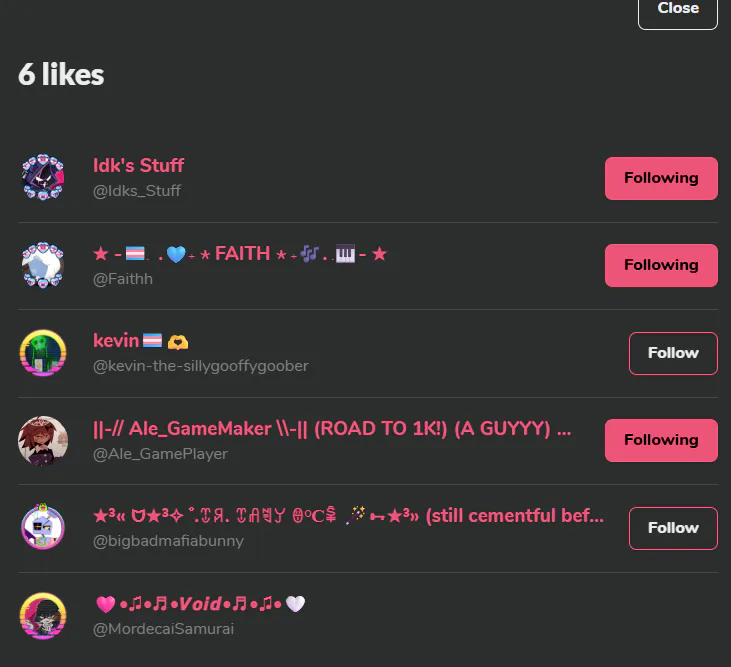Screen dimensions: 731x667
Task: Close the likes dialog
Action: (x=678, y=10)
